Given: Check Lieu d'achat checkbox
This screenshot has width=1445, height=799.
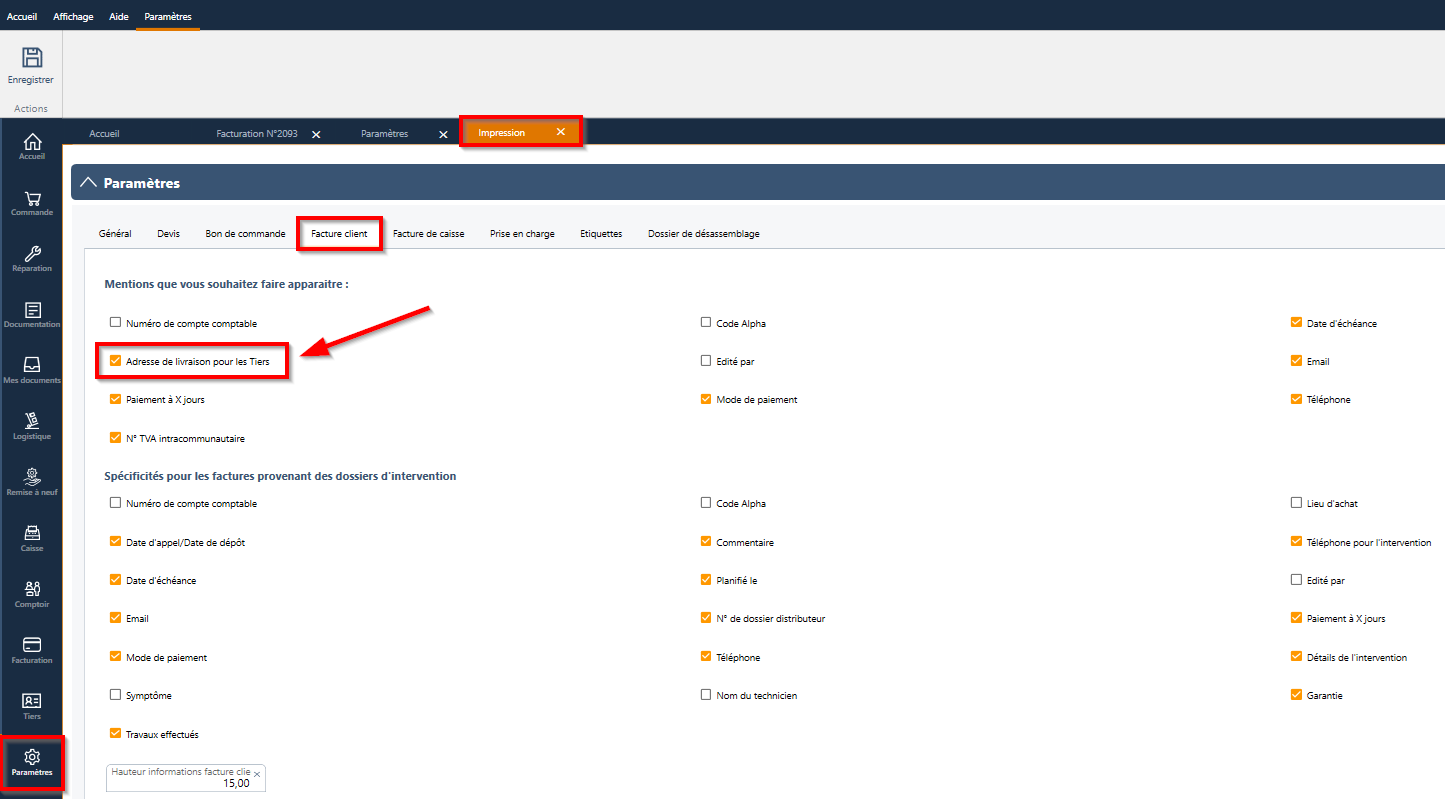Looking at the screenshot, I should coord(1296,503).
